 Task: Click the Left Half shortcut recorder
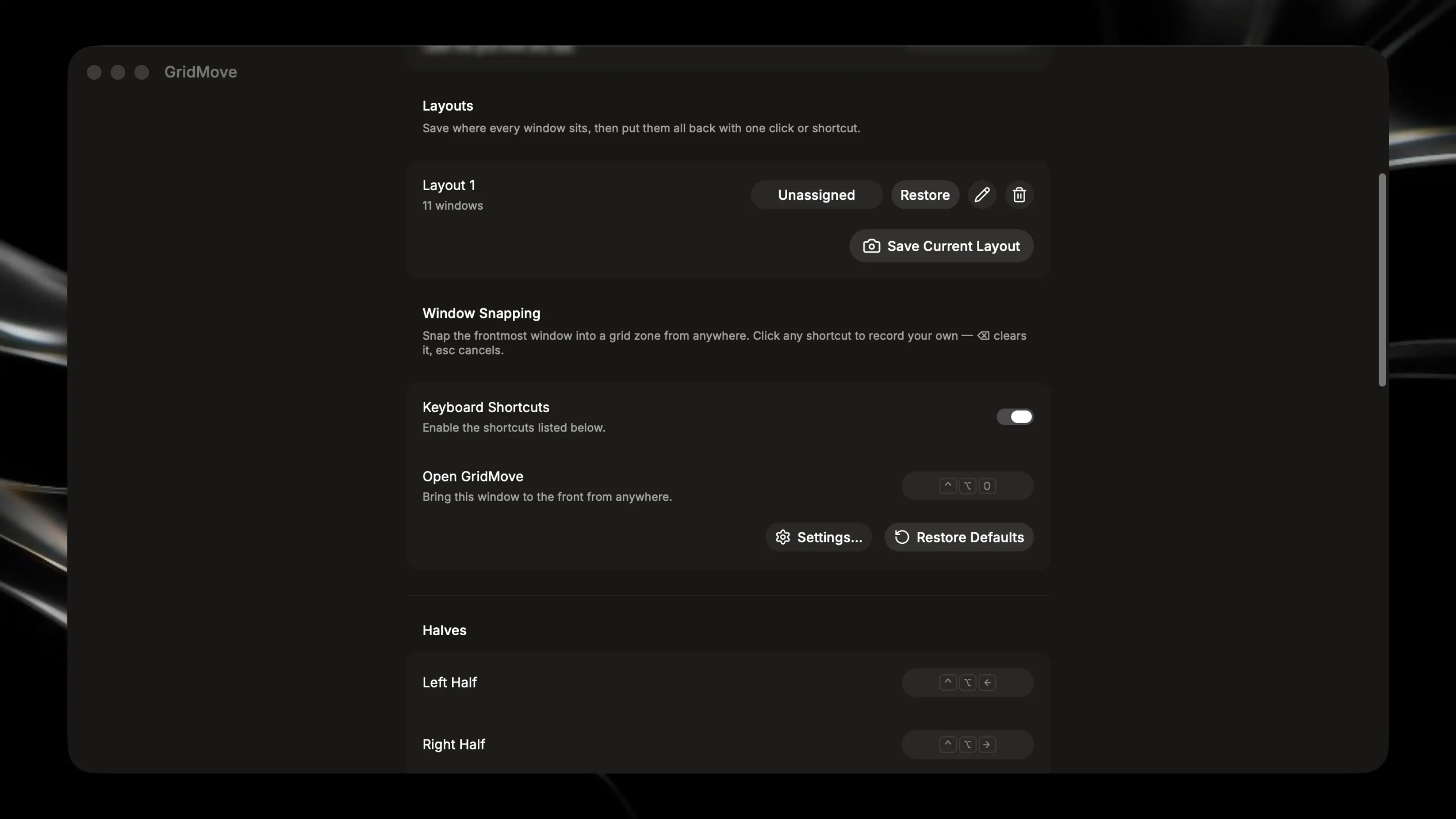(x=967, y=683)
